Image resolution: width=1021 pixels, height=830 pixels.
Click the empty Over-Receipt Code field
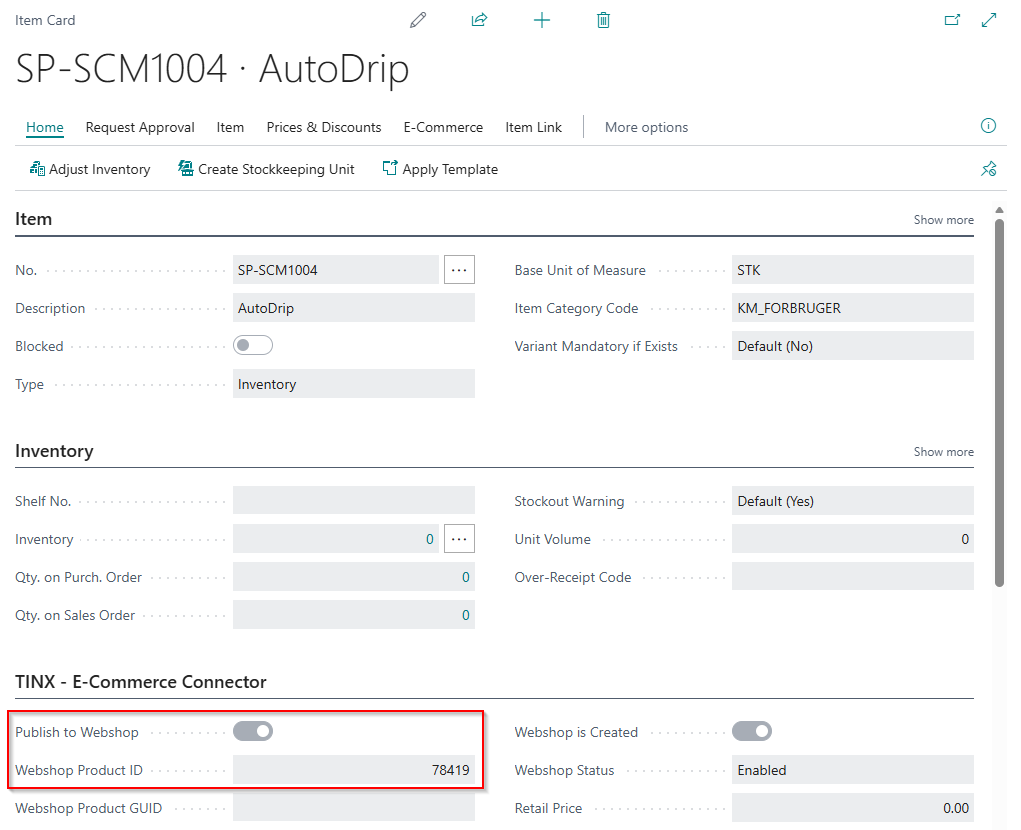tap(853, 577)
